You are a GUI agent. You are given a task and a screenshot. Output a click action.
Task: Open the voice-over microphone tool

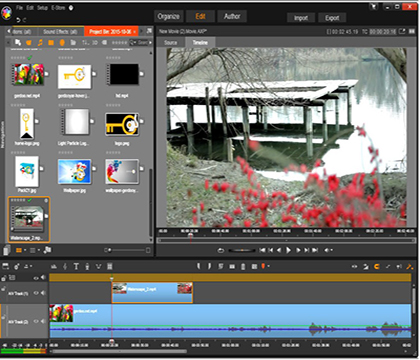pyautogui.click(x=87, y=266)
